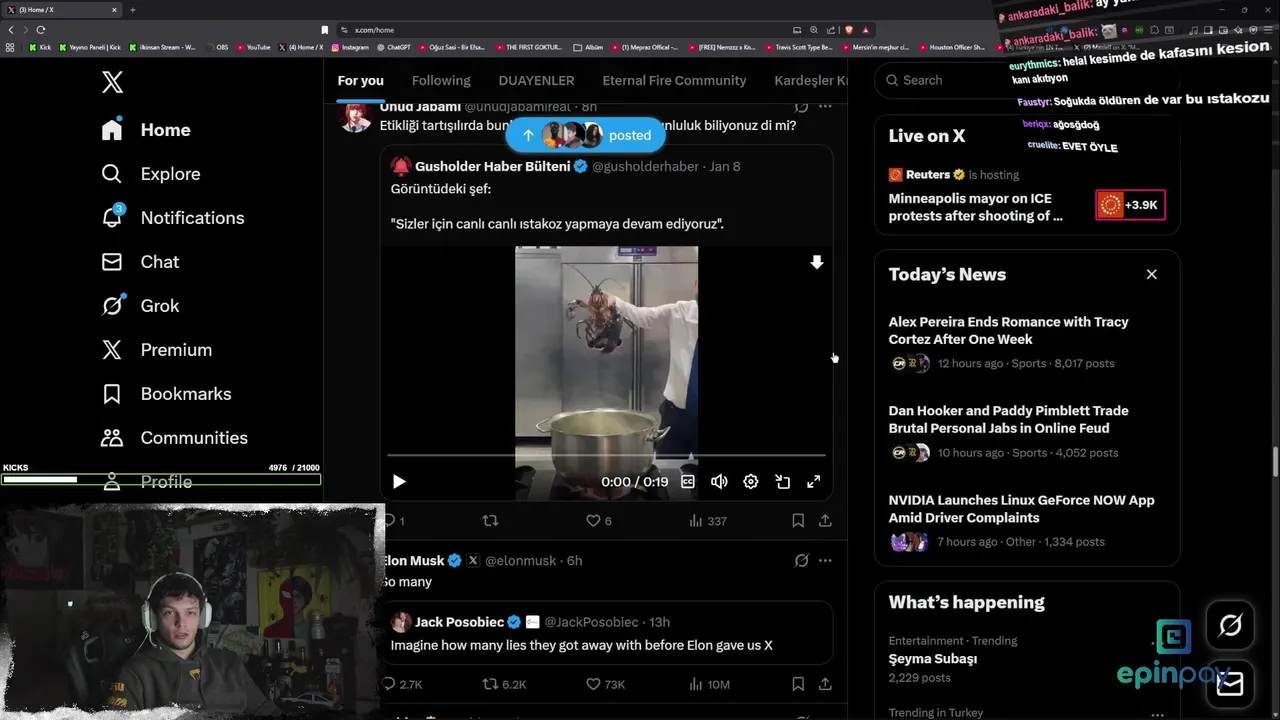This screenshot has height=720, width=1280.
Task: Open Grok in the sidebar
Action: pos(140,306)
